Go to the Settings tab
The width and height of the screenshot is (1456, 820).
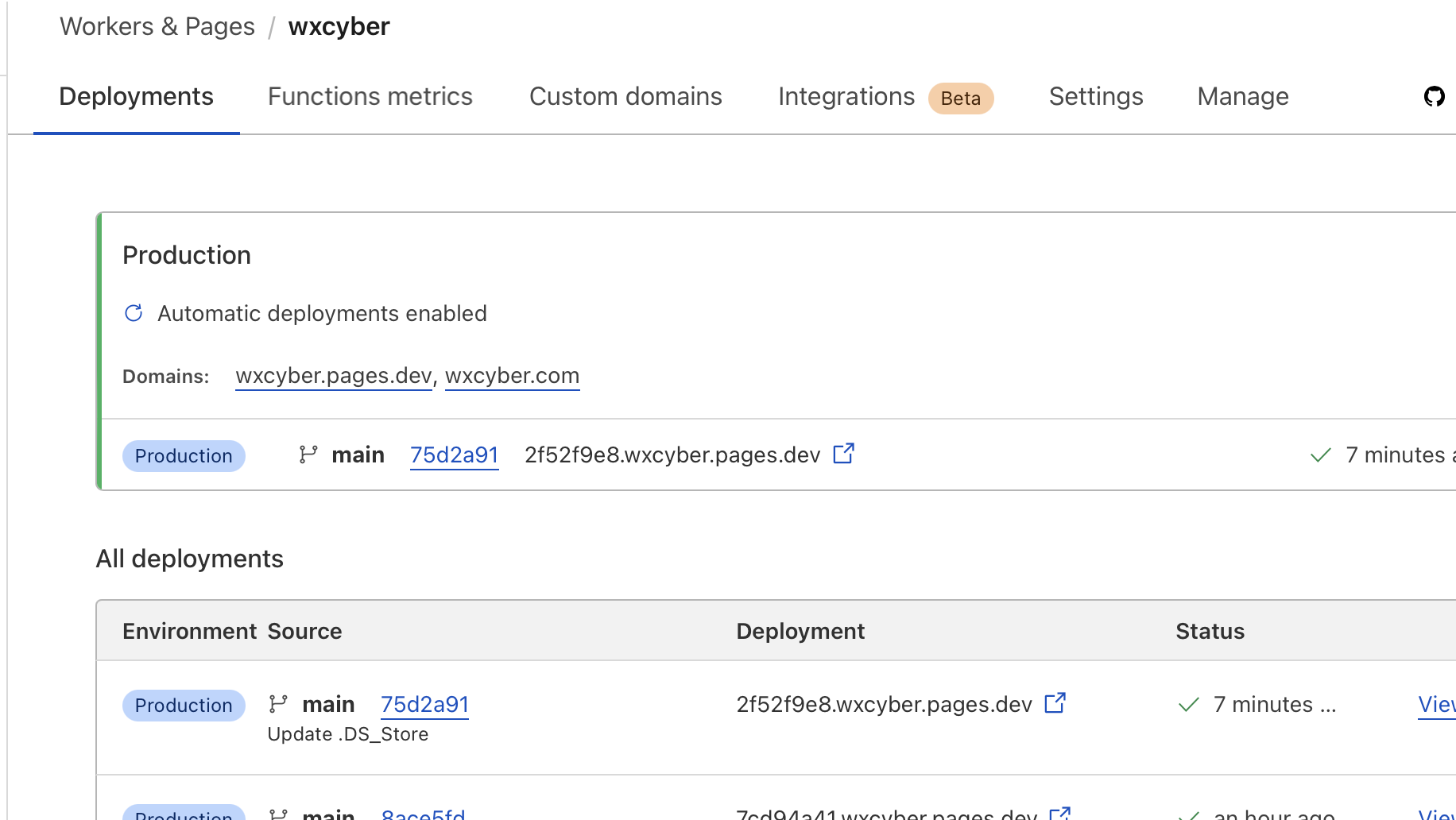(x=1096, y=97)
